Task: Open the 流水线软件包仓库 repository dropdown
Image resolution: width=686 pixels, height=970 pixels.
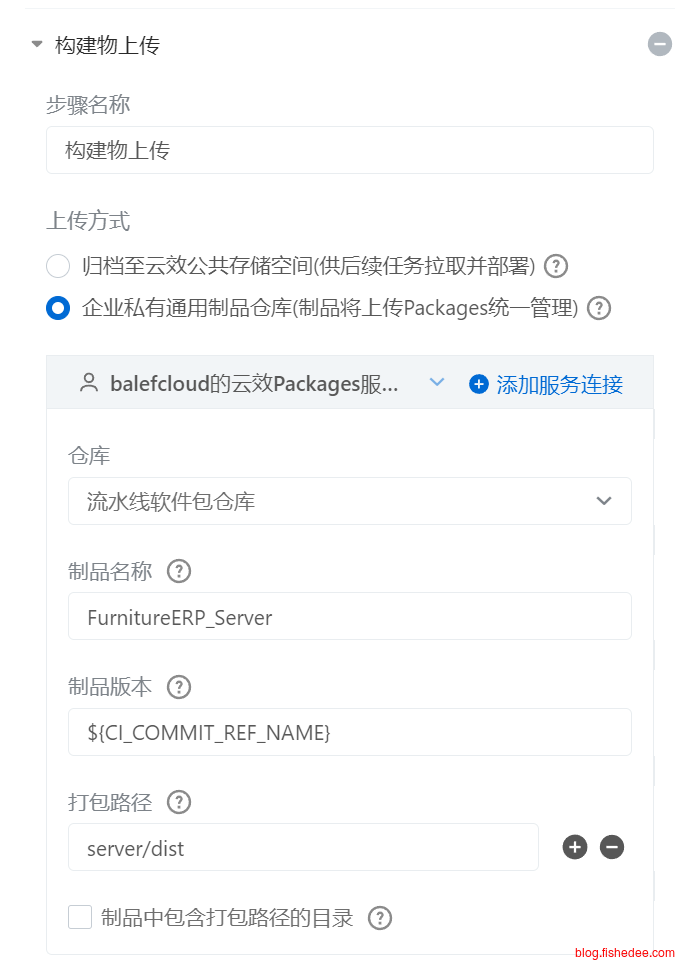Action: (349, 501)
